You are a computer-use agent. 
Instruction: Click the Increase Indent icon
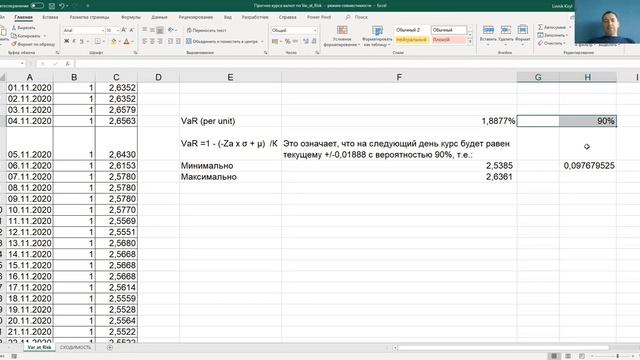pyautogui.click(x=178, y=41)
